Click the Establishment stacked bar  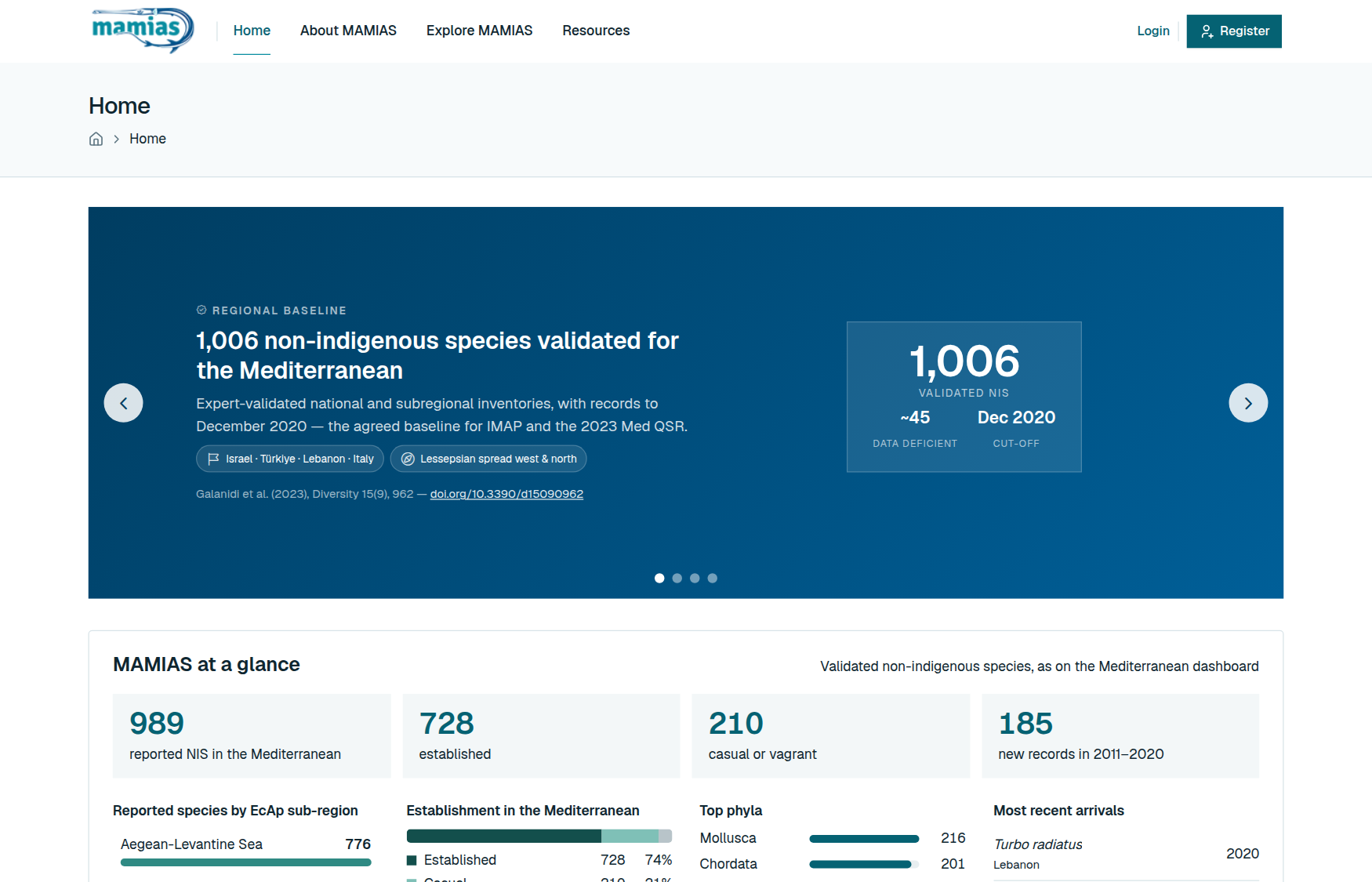click(x=539, y=836)
